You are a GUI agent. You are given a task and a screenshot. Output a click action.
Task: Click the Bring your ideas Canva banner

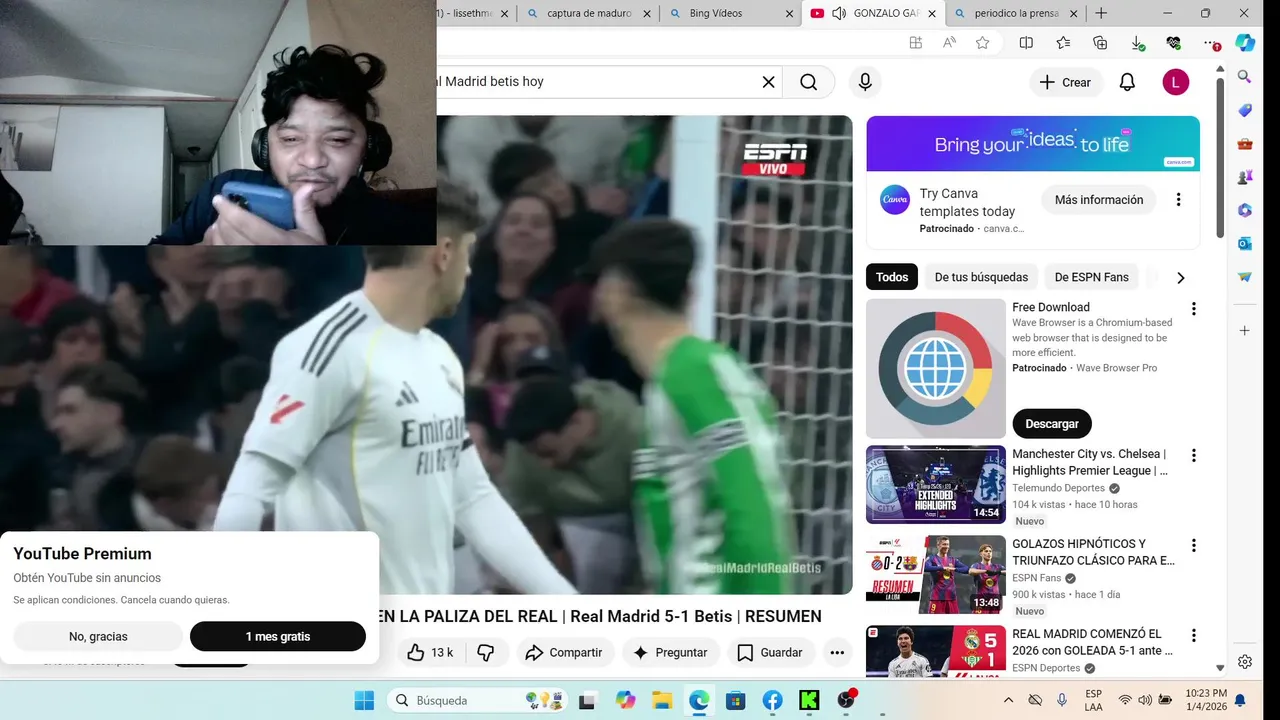pyautogui.click(x=1033, y=144)
